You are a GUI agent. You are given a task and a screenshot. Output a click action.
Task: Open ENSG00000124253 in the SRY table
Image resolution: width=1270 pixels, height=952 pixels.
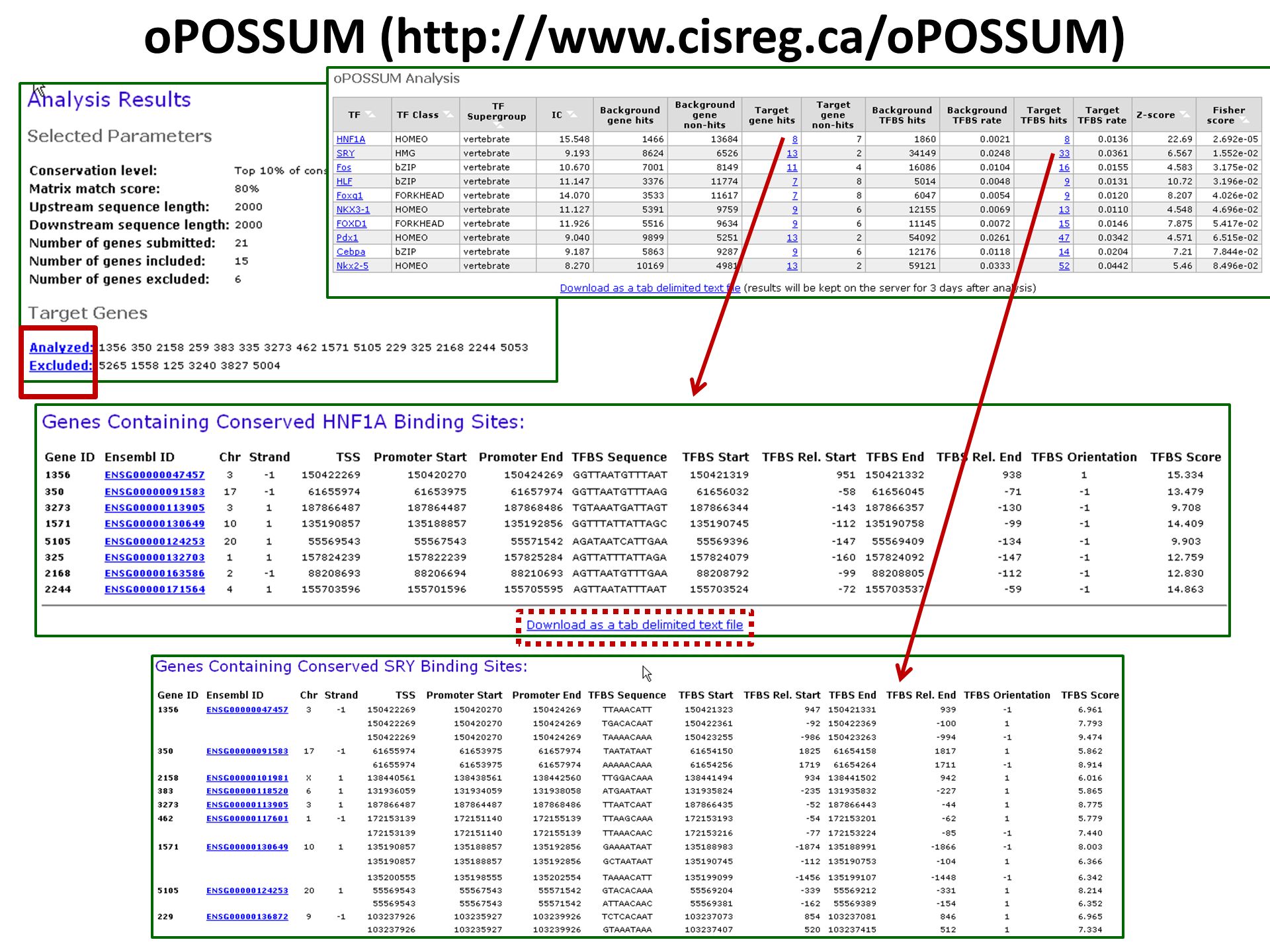247,891
